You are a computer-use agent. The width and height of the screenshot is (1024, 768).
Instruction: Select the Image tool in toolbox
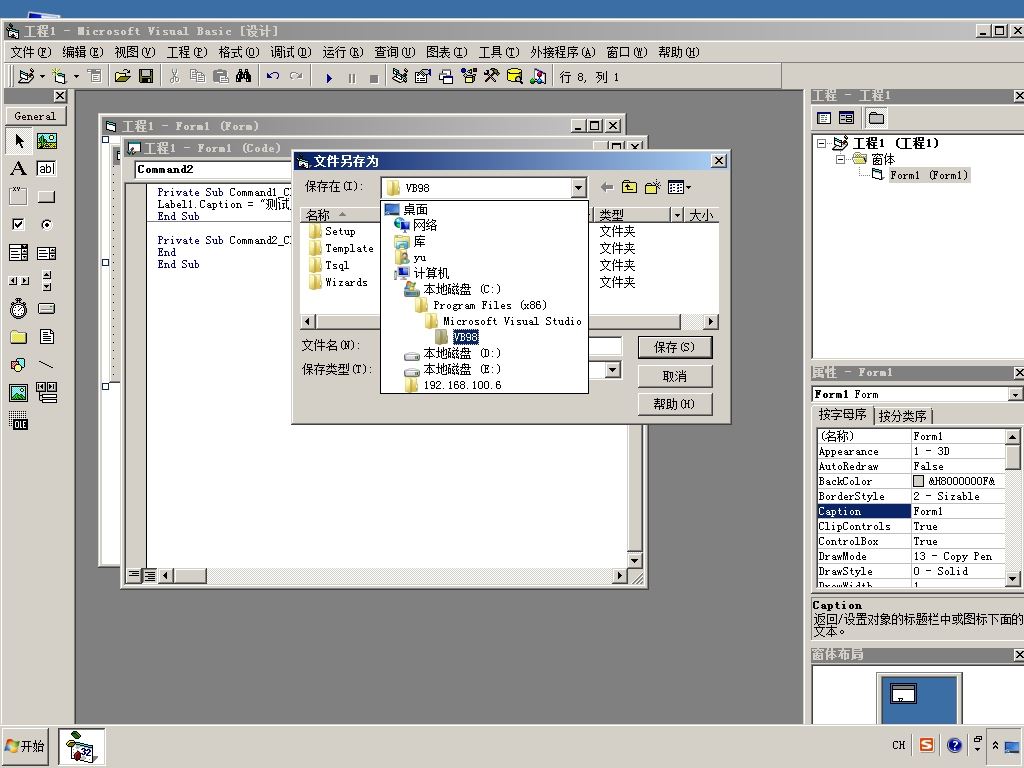pos(19,392)
